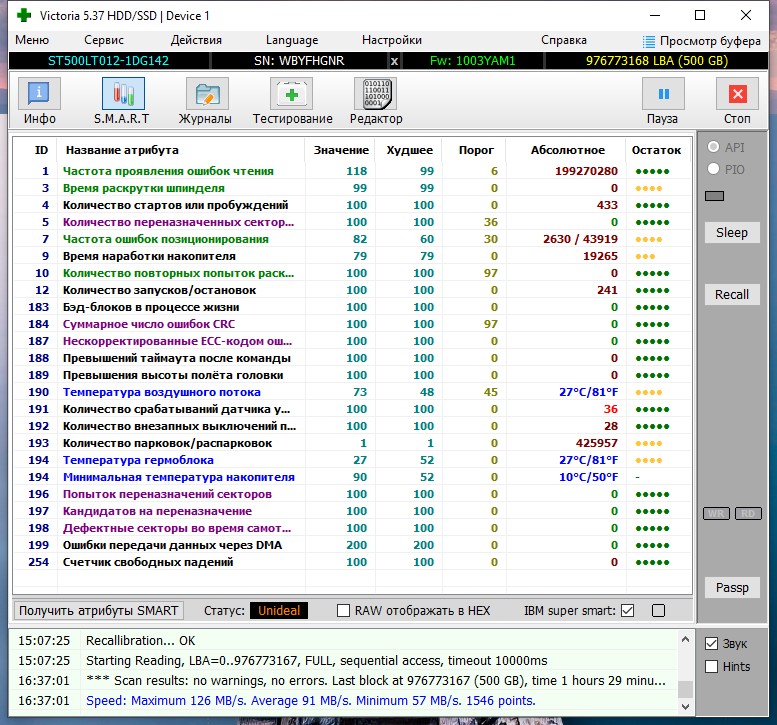Click the log scrollbar thumb

point(685,689)
